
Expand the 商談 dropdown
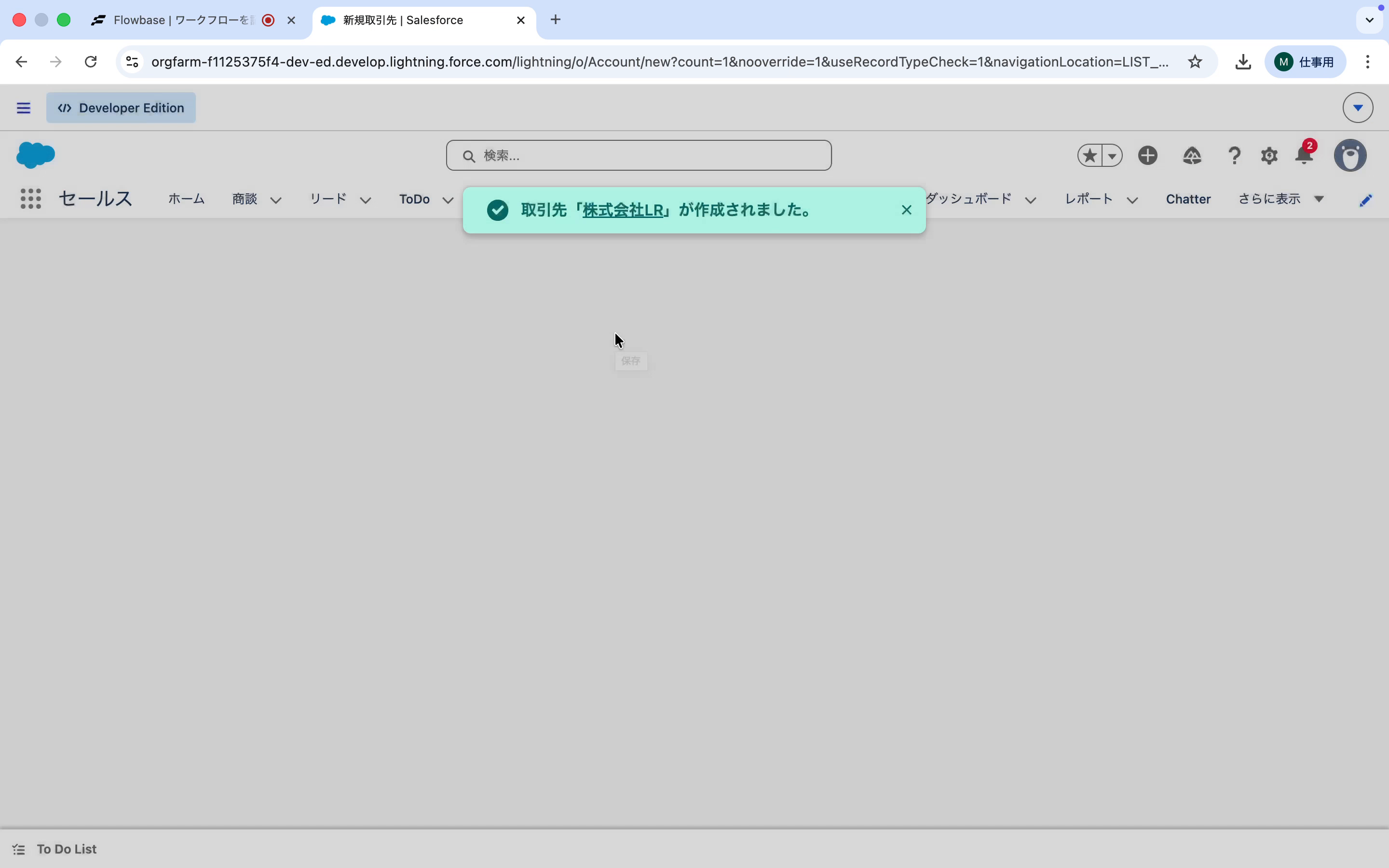pyautogui.click(x=278, y=200)
